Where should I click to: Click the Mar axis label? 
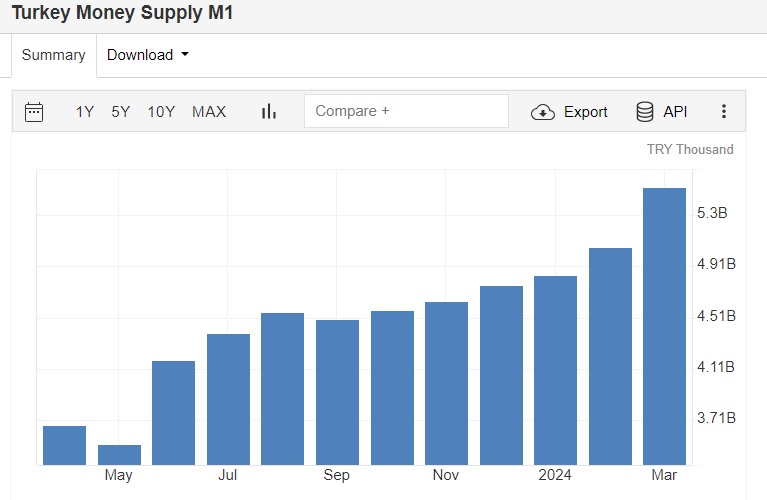[x=664, y=475]
